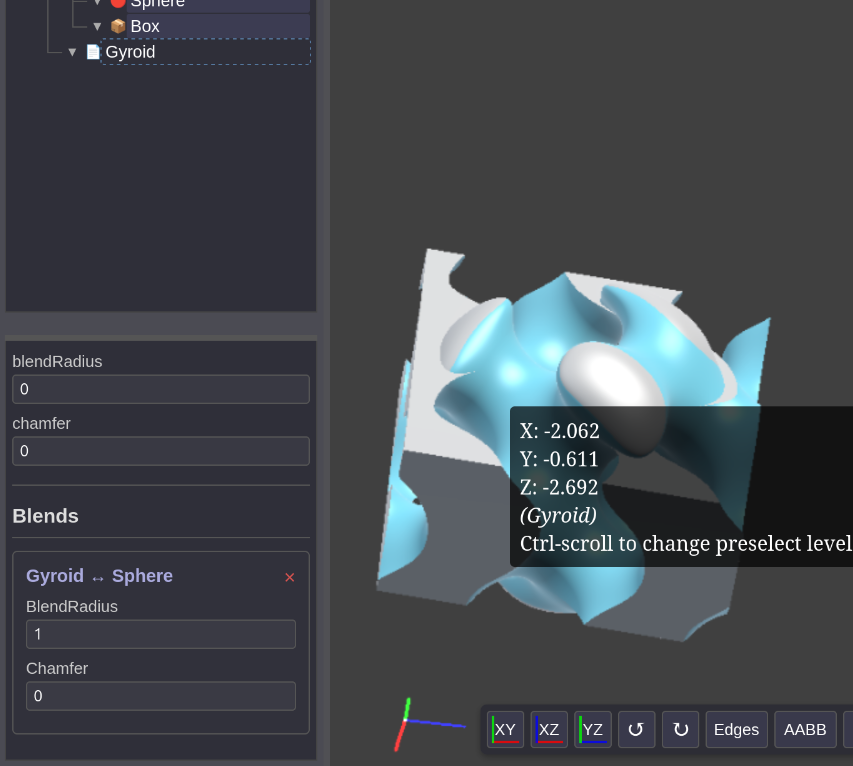This screenshot has width=853, height=766.
Task: Click the blendRadius input field
Action: click(x=160, y=389)
